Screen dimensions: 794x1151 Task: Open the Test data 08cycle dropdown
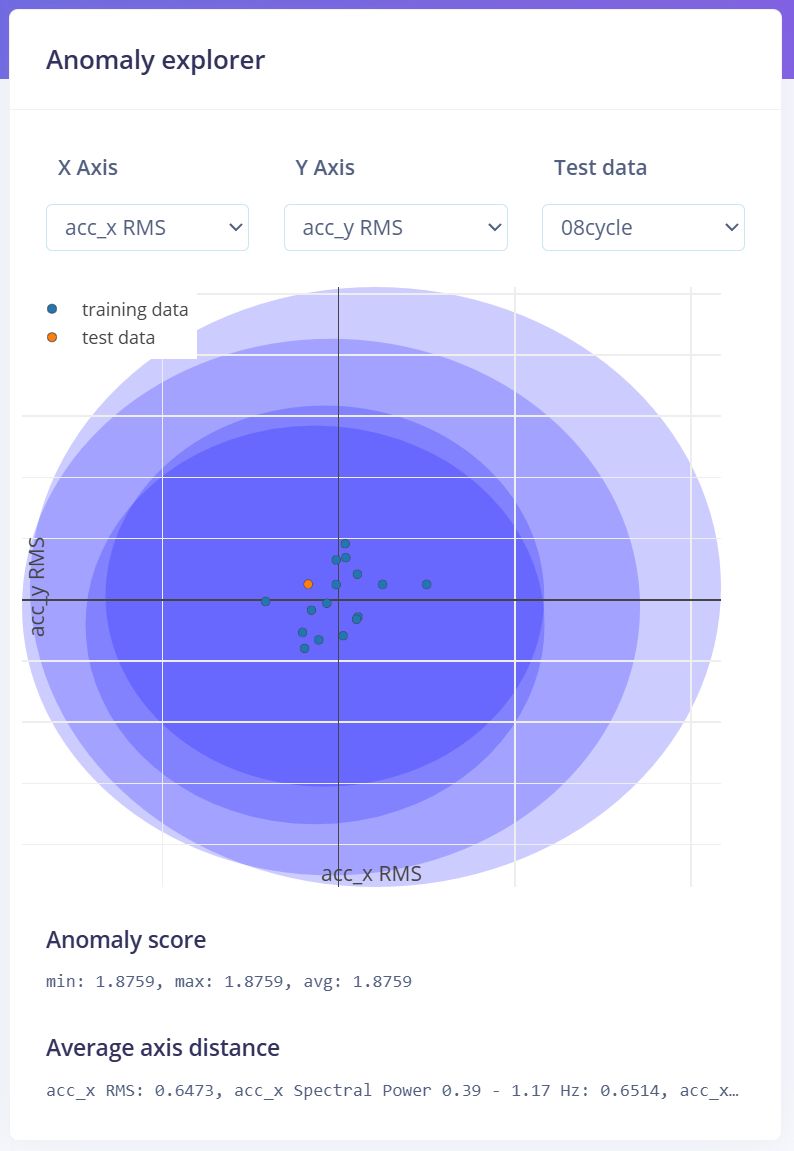coord(643,228)
